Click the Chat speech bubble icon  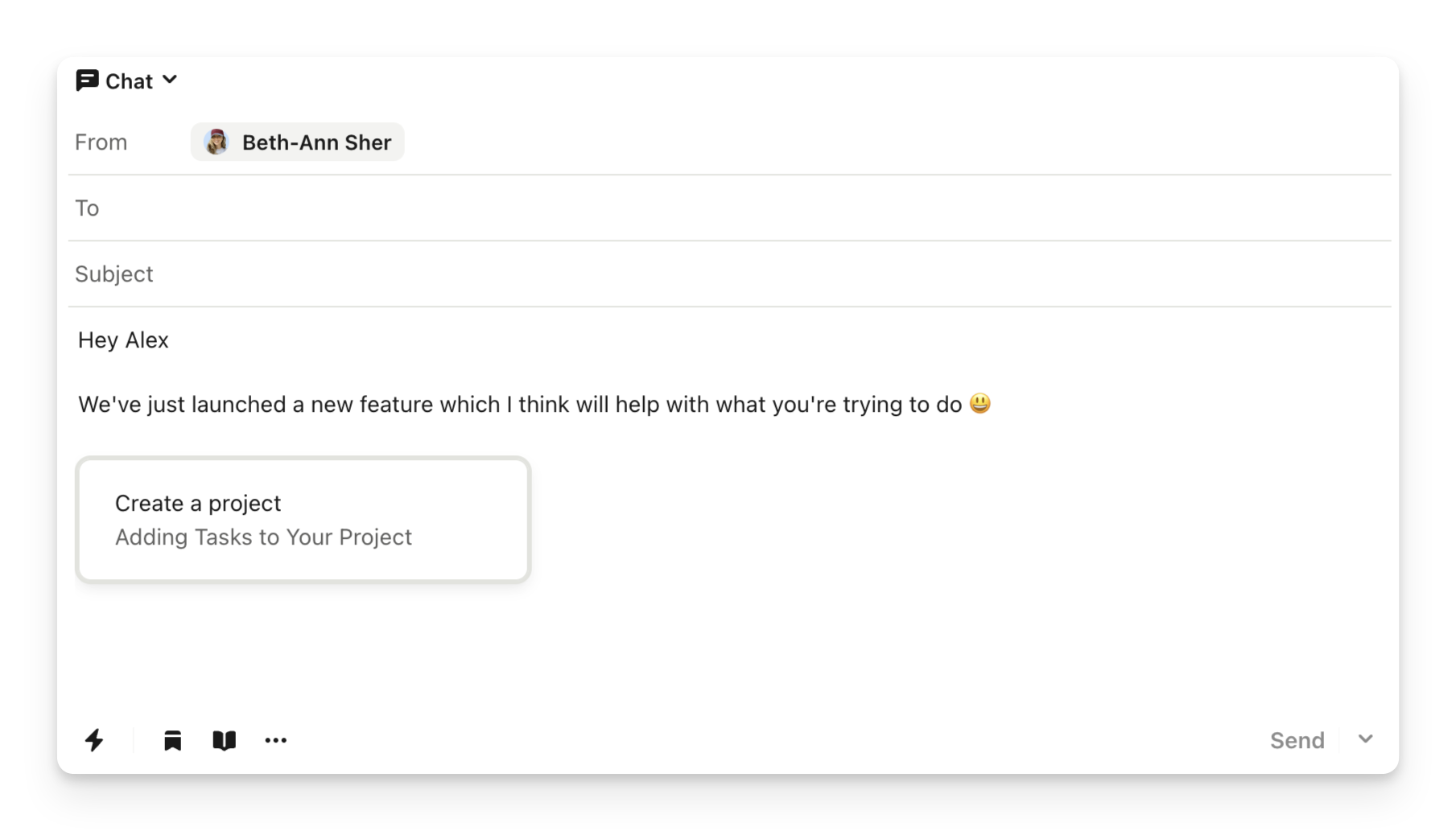pos(87,80)
